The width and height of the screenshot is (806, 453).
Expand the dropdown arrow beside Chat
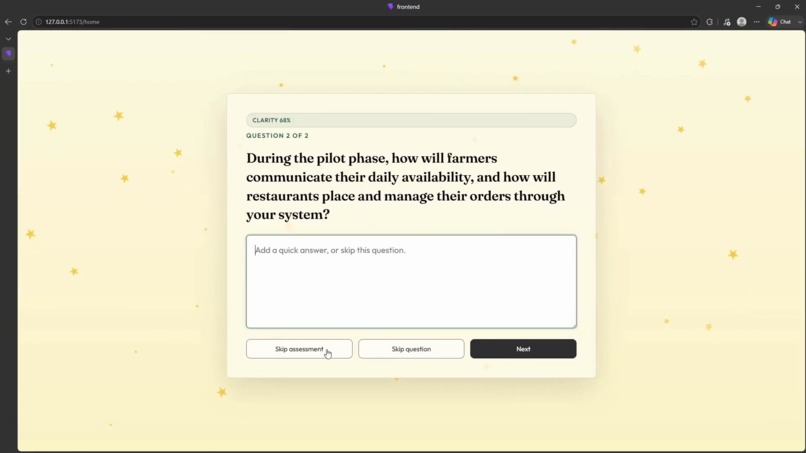coord(800,22)
